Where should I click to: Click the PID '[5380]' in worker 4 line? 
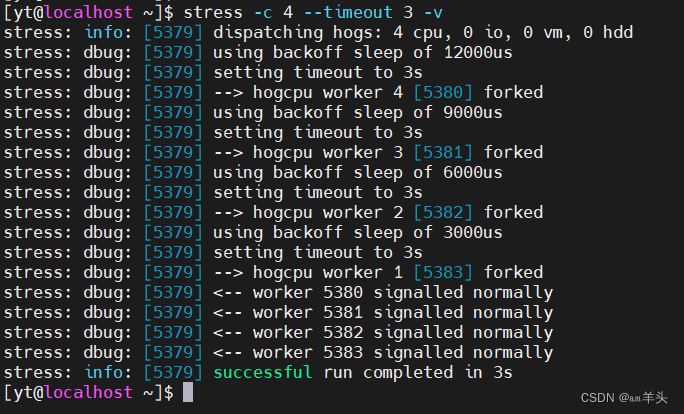tap(443, 93)
